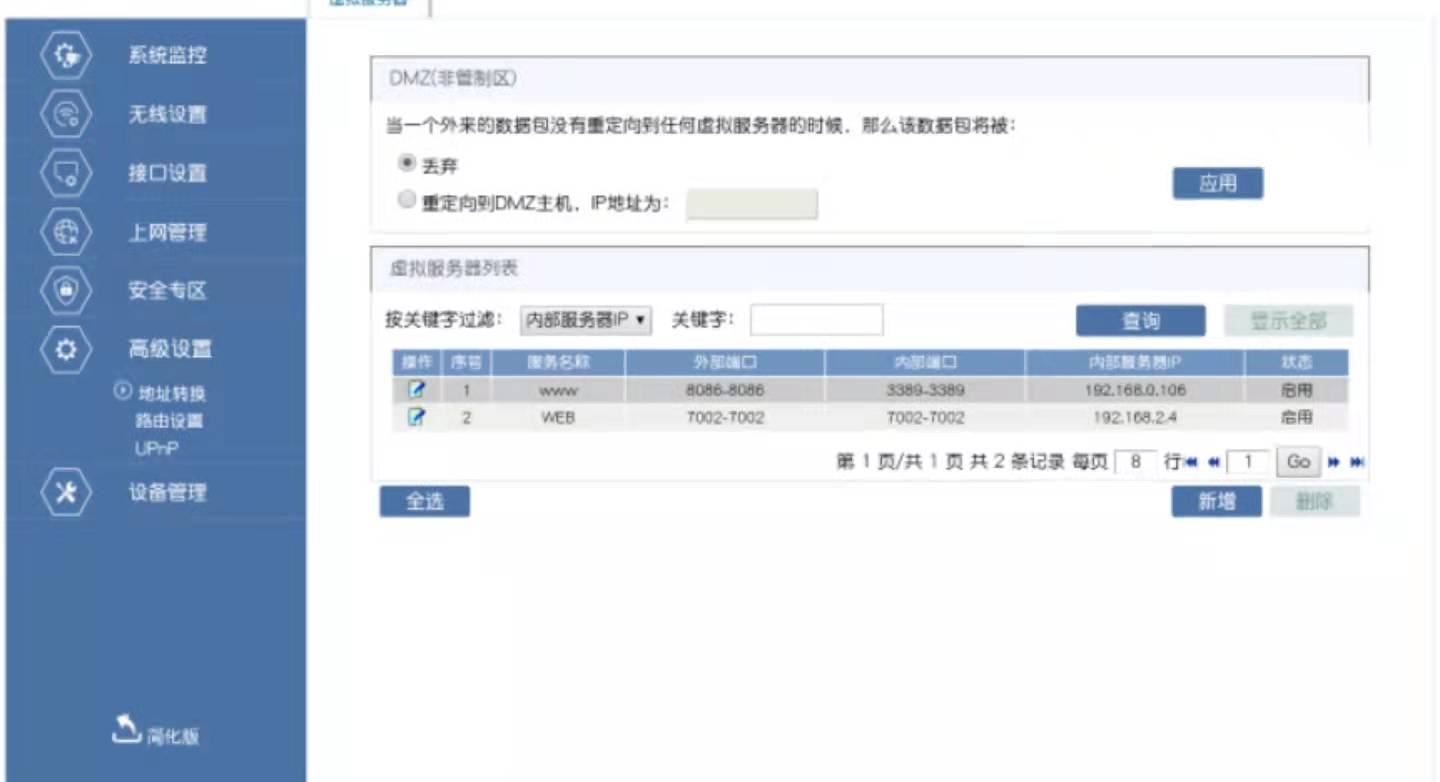Click the 设备管理 tools icon

pyautogui.click(x=67, y=493)
